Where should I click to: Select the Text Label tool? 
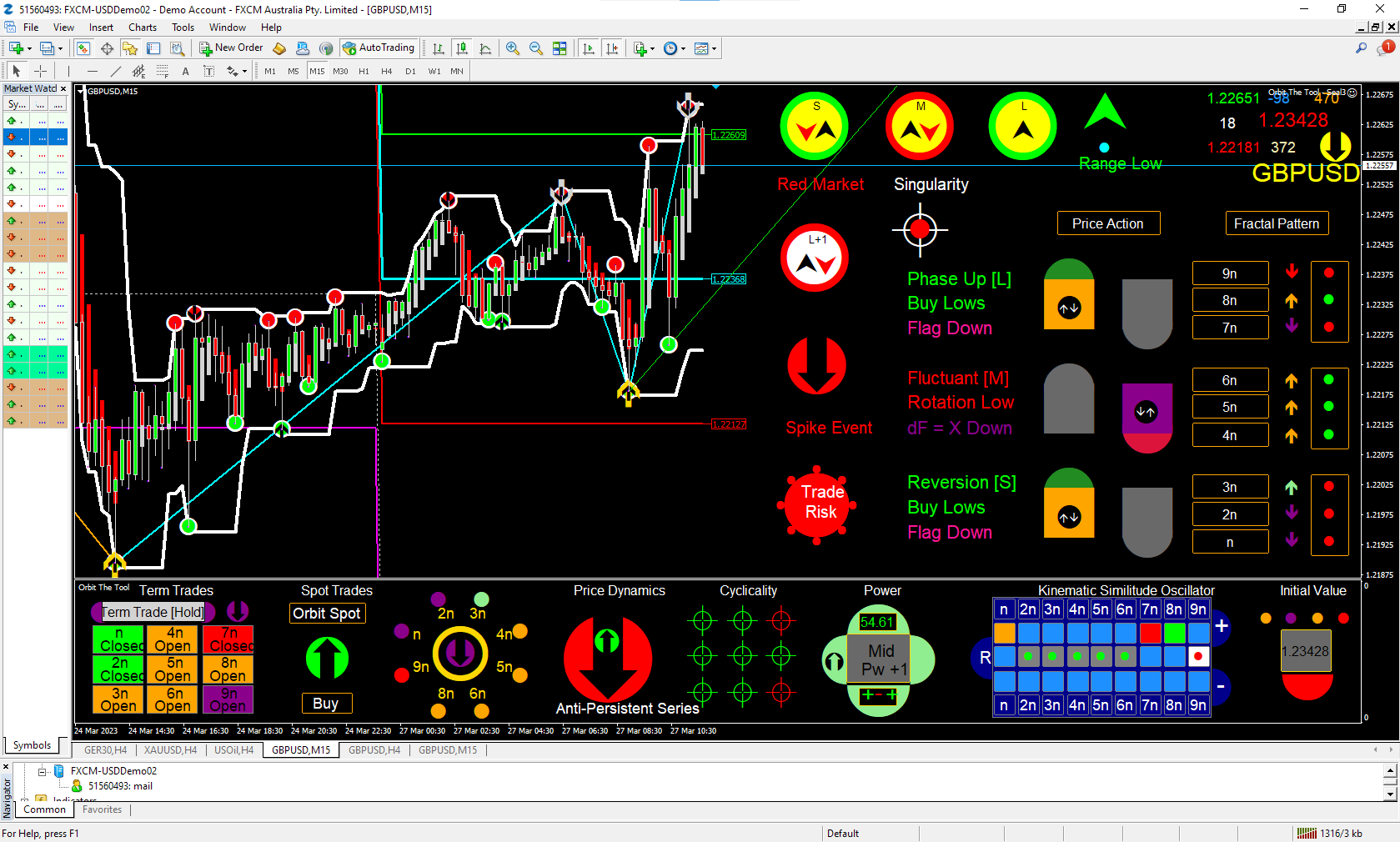[x=208, y=71]
